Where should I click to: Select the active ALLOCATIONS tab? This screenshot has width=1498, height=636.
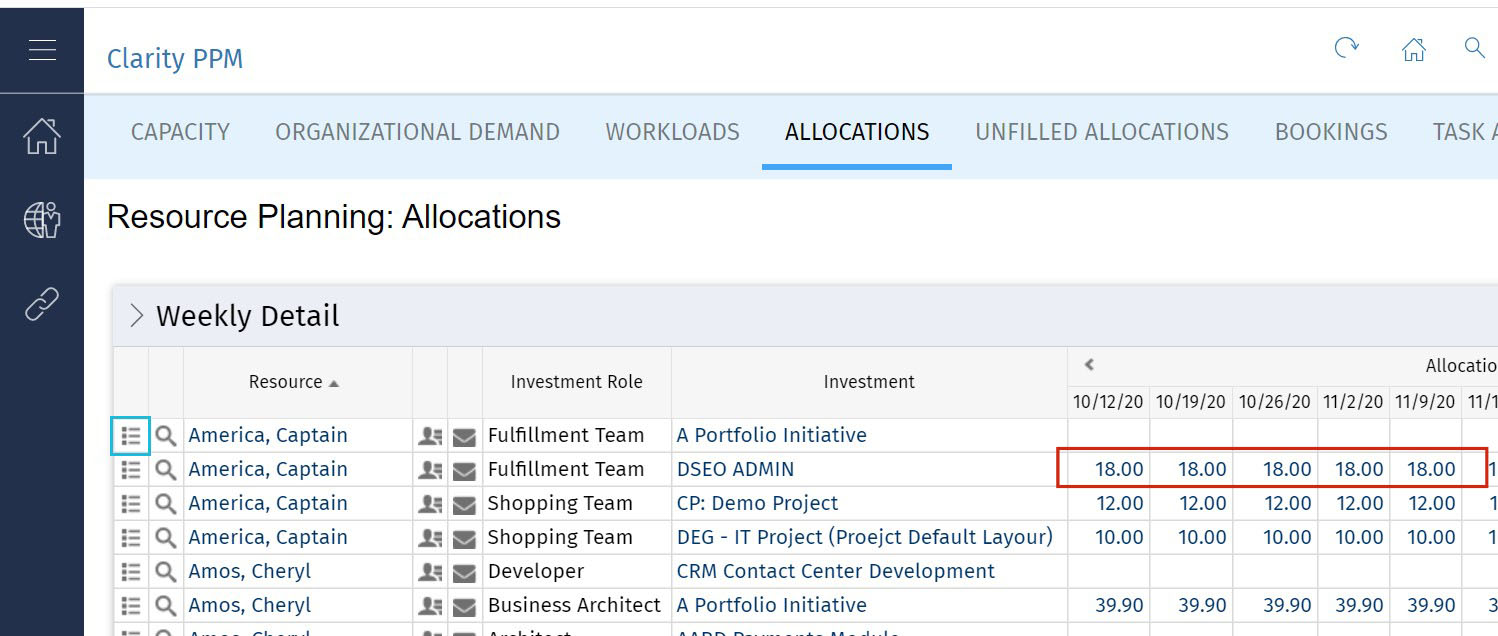click(857, 132)
